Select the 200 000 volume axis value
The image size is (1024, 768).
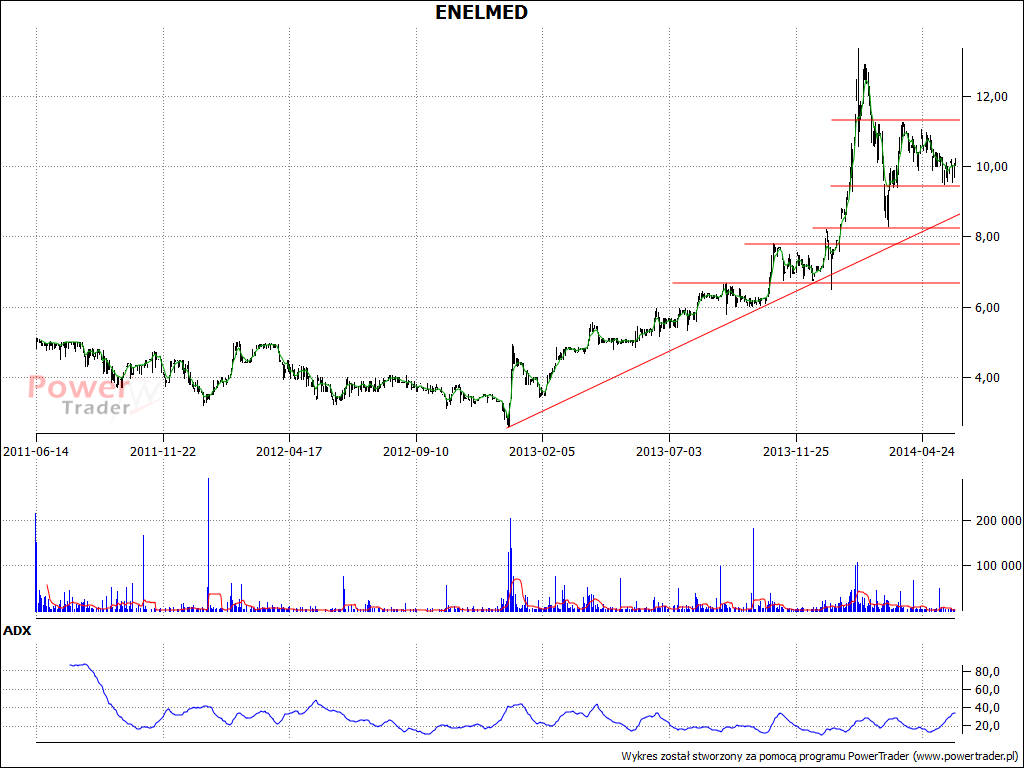(x=997, y=520)
